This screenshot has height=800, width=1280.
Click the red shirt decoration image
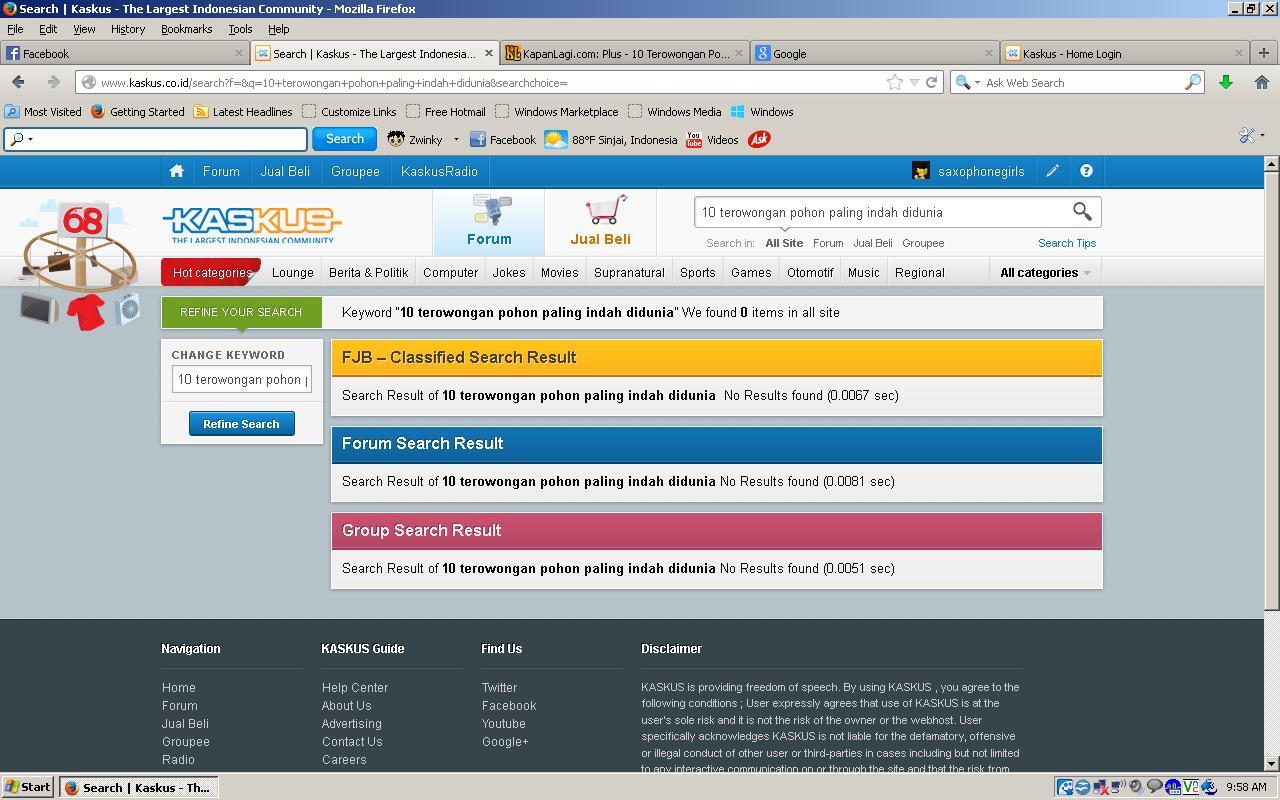point(86,311)
